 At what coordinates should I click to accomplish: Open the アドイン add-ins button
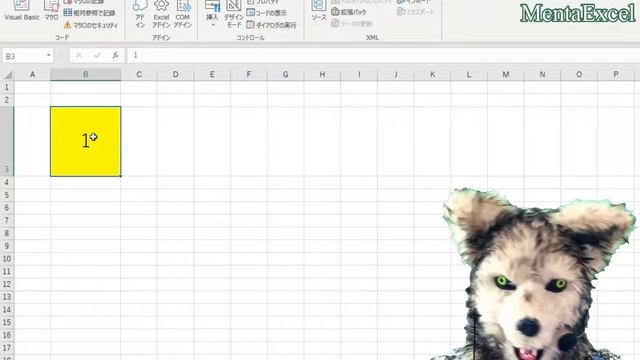point(140,15)
